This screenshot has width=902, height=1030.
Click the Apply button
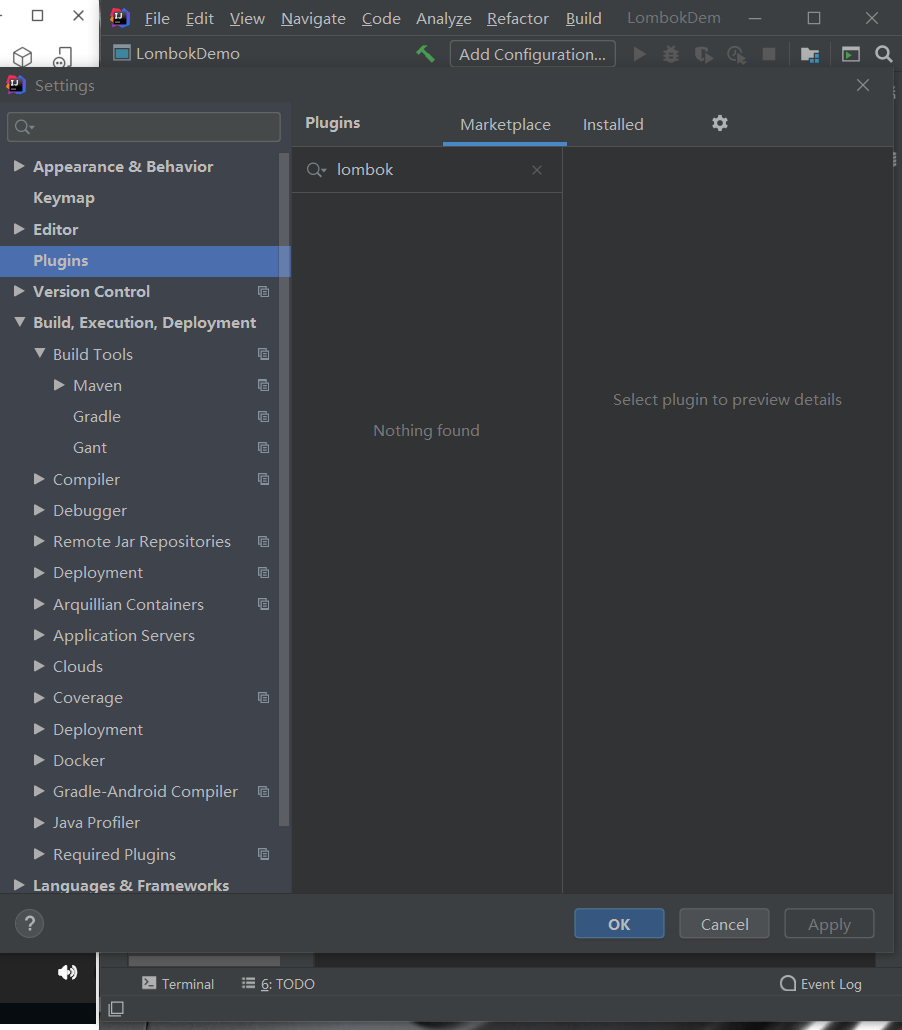(829, 924)
